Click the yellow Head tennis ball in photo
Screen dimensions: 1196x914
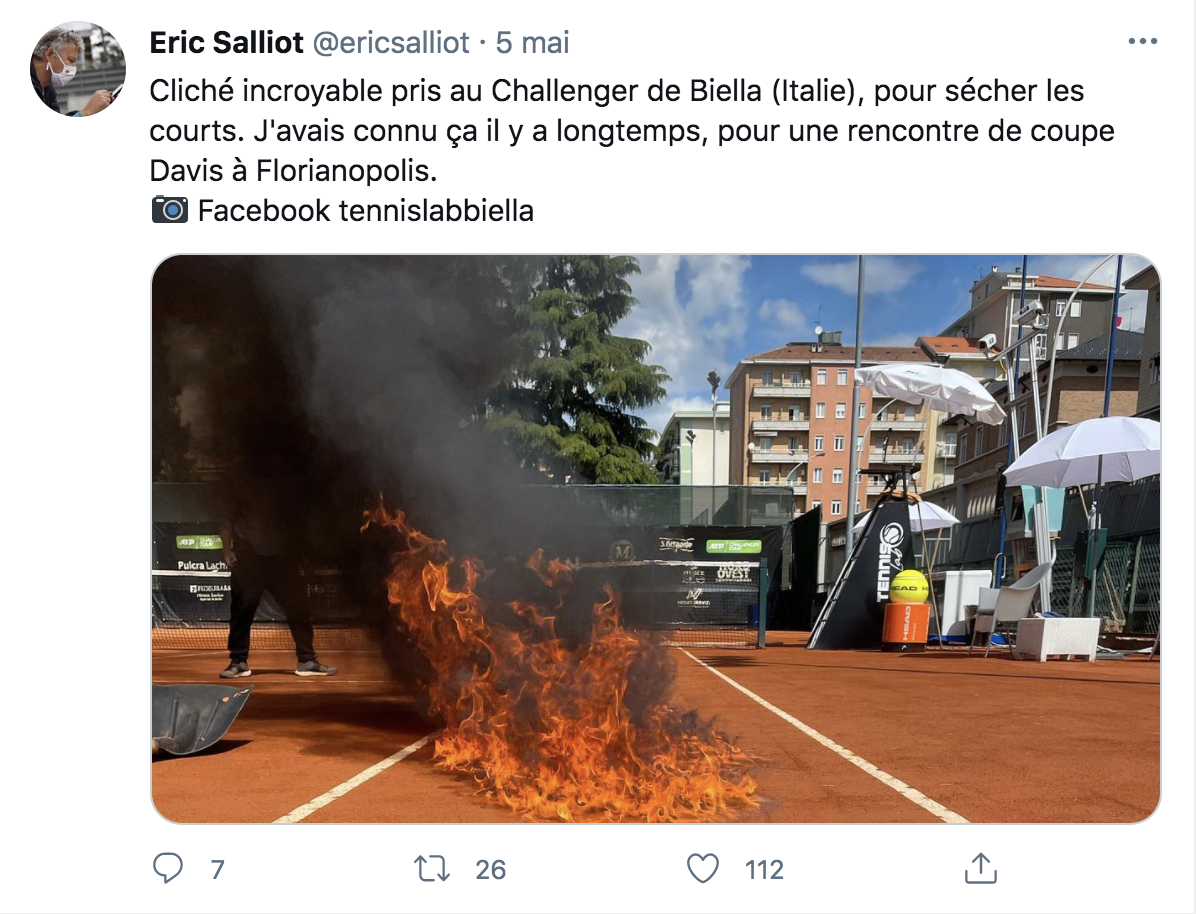908,587
